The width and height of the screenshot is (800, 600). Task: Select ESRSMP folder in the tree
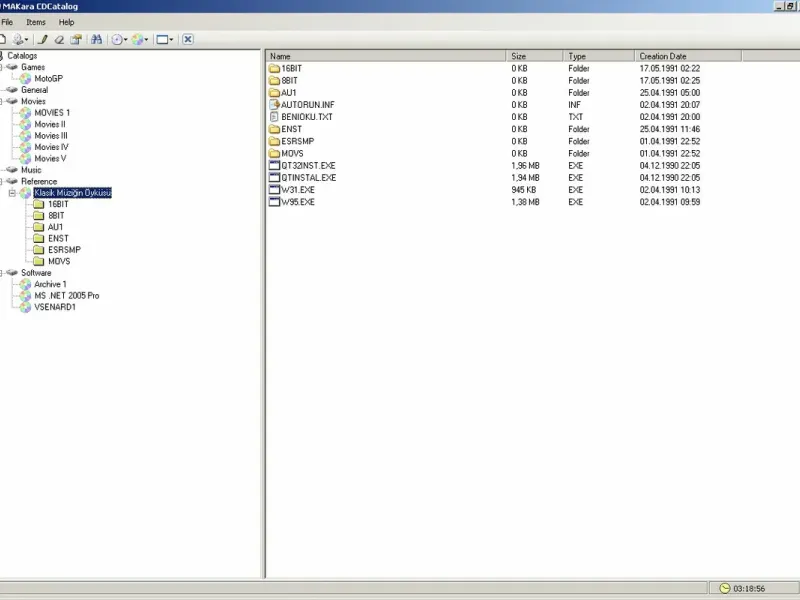click(64, 249)
